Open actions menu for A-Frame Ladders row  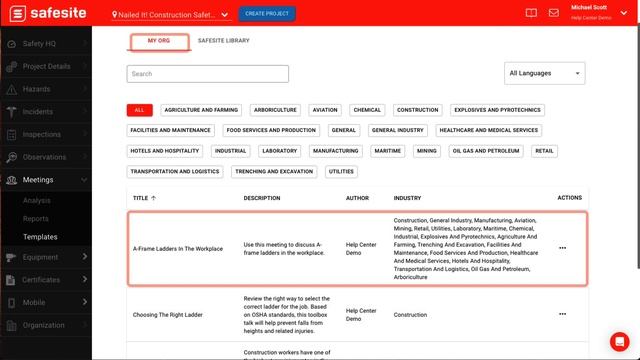[x=562, y=248]
